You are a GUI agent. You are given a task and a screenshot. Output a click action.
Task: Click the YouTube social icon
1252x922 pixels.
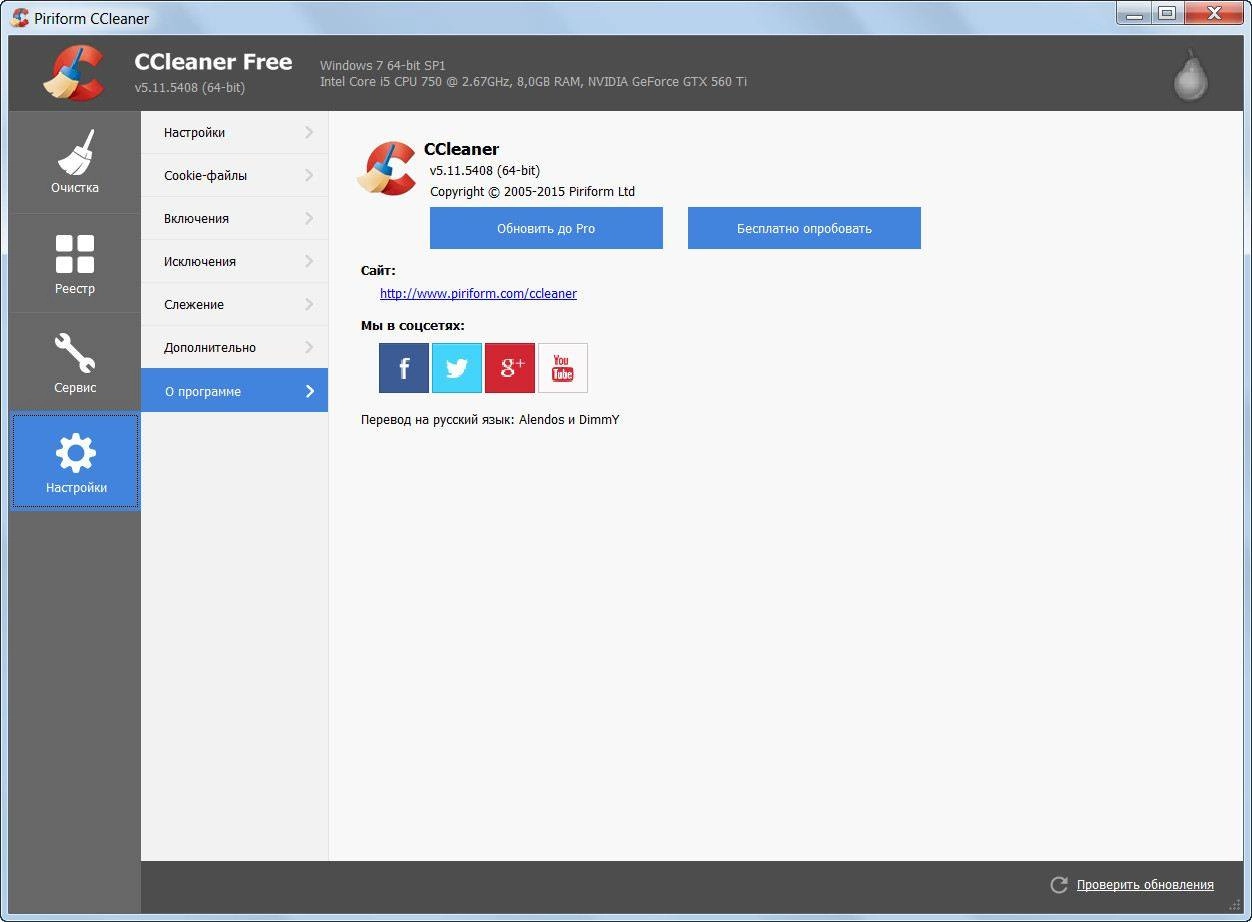(563, 368)
